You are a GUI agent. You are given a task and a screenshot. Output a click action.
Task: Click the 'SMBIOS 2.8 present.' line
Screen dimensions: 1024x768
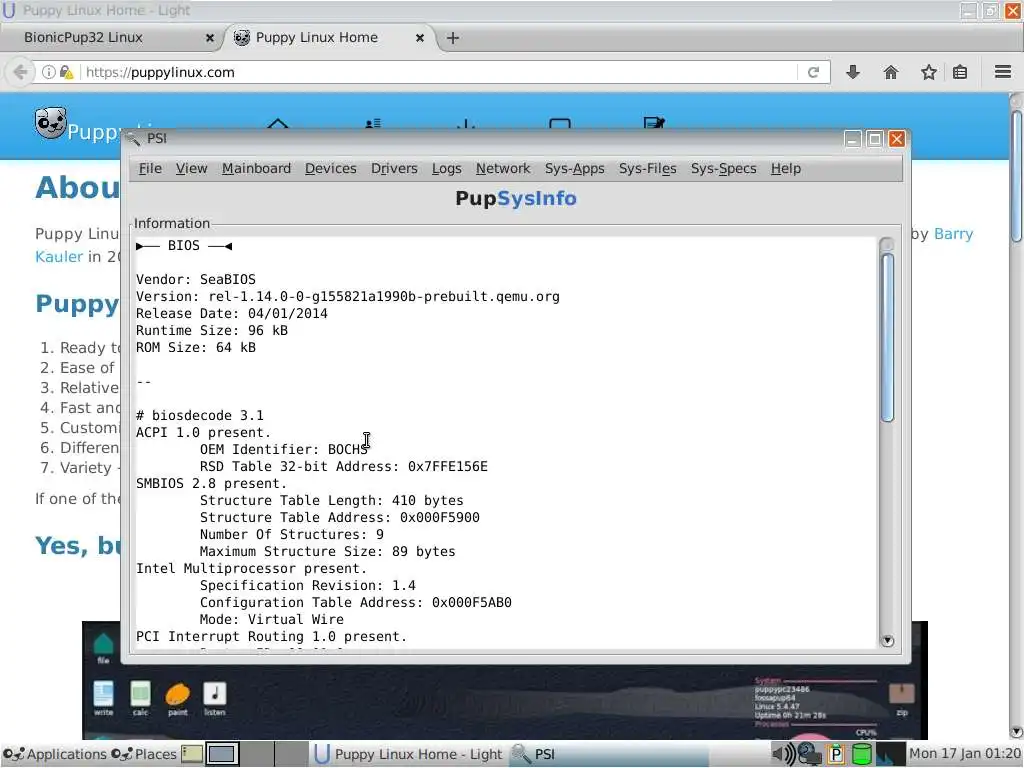[212, 483]
